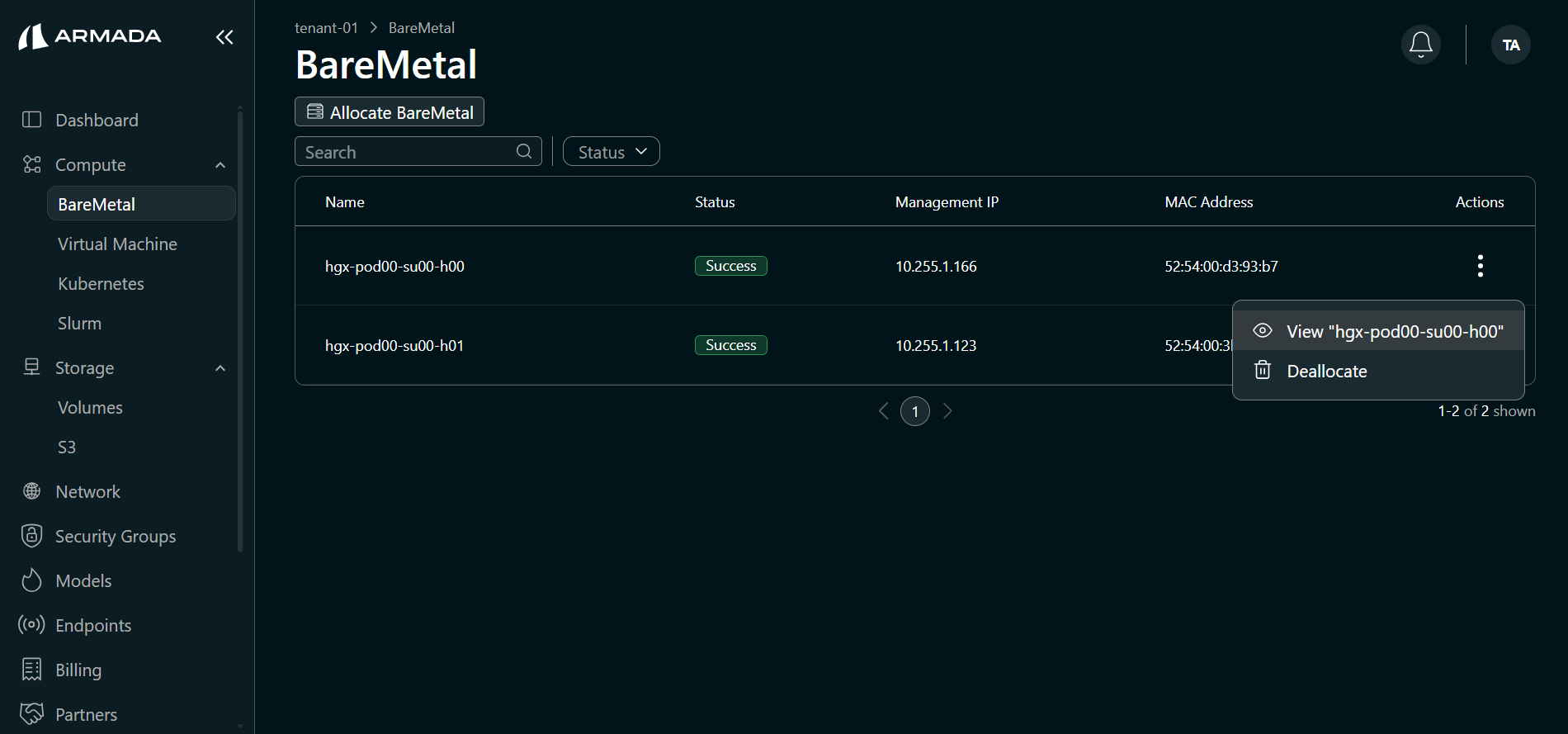Go to previous page arrow

[x=884, y=411]
